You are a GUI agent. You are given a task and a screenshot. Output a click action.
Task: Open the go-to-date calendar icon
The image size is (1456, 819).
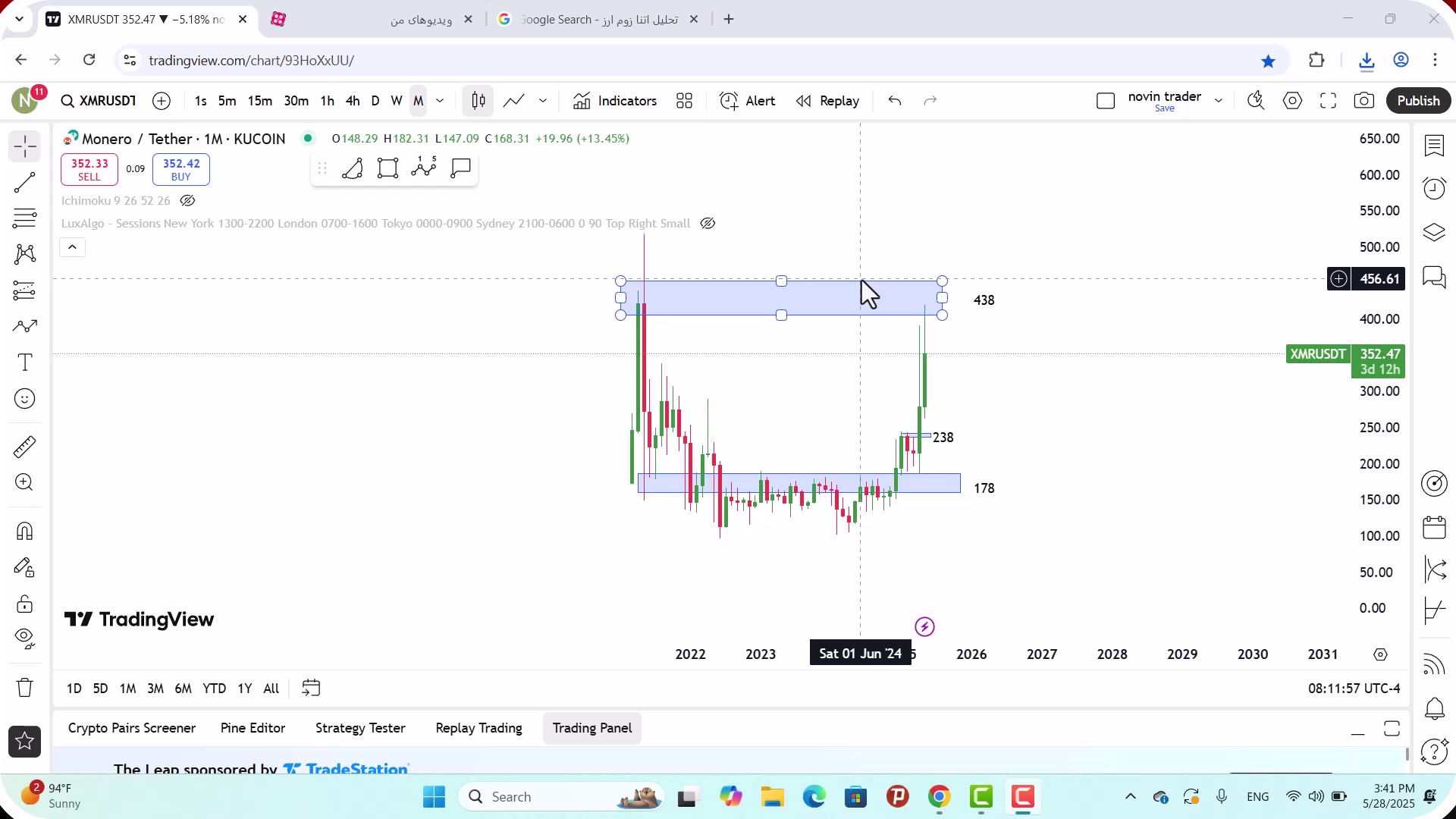pyautogui.click(x=311, y=688)
